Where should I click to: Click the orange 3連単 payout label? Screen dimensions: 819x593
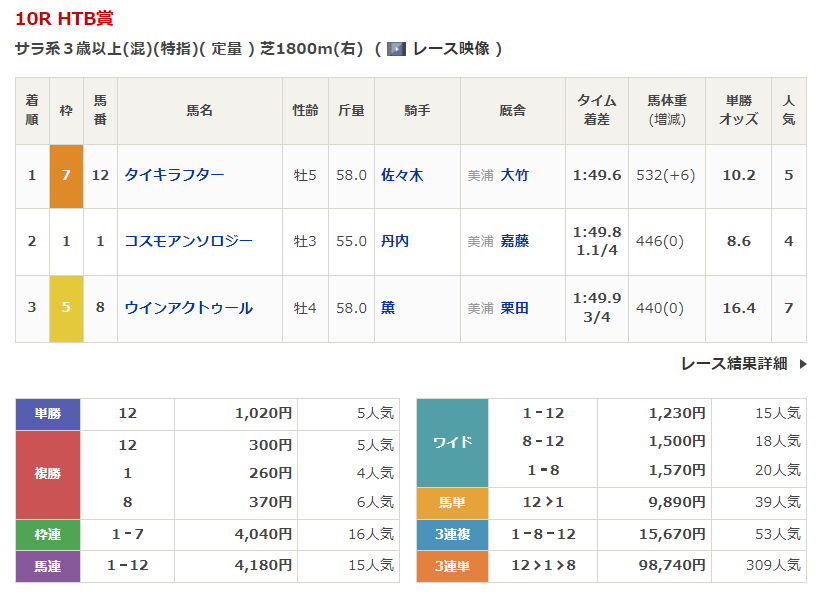[452, 567]
